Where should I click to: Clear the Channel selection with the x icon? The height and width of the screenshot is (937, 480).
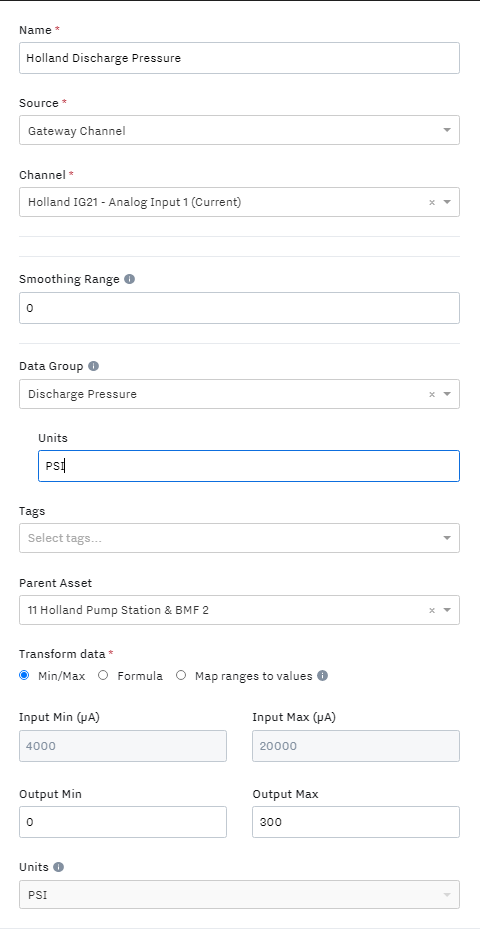[432, 203]
